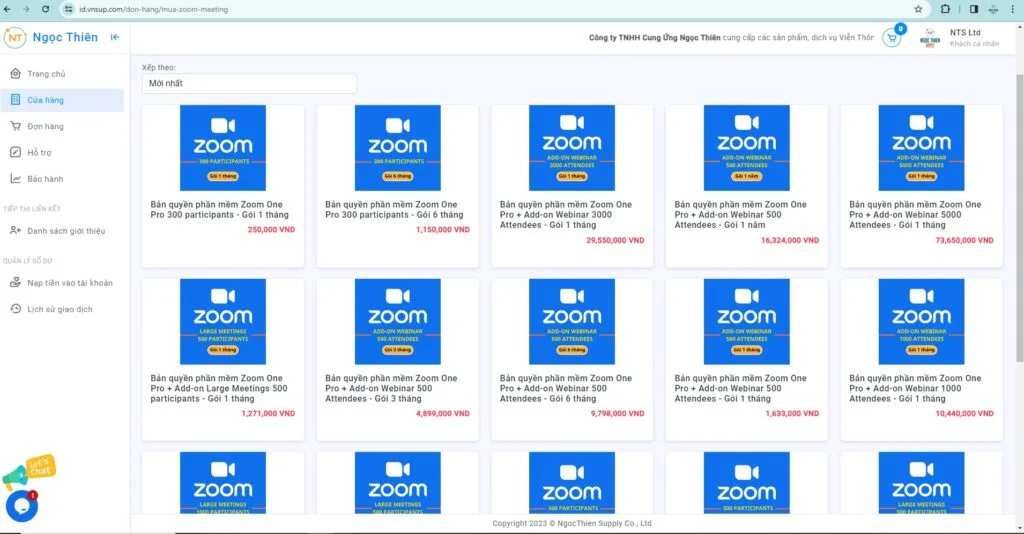Viewport: 1024px width, 534px height.
Task: Collapse the sidebar with the arrow icon
Action: pos(115,37)
